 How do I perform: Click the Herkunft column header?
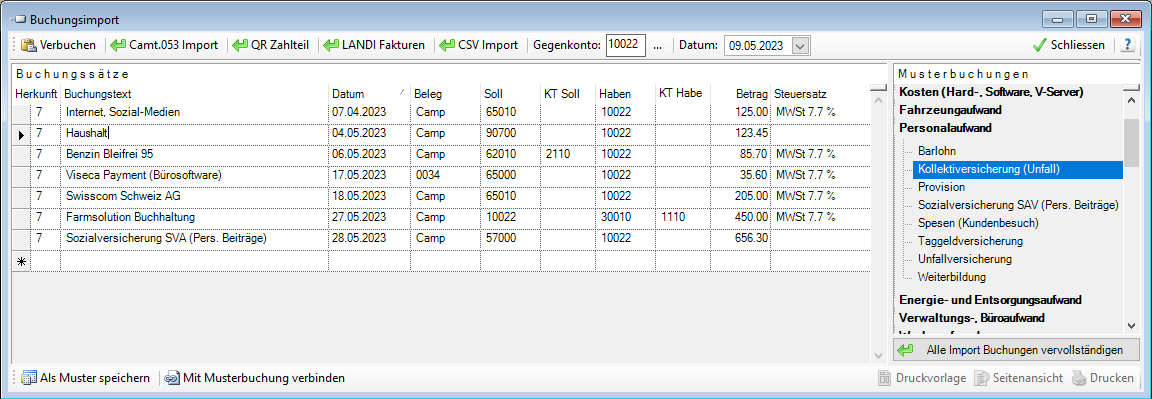(37, 93)
